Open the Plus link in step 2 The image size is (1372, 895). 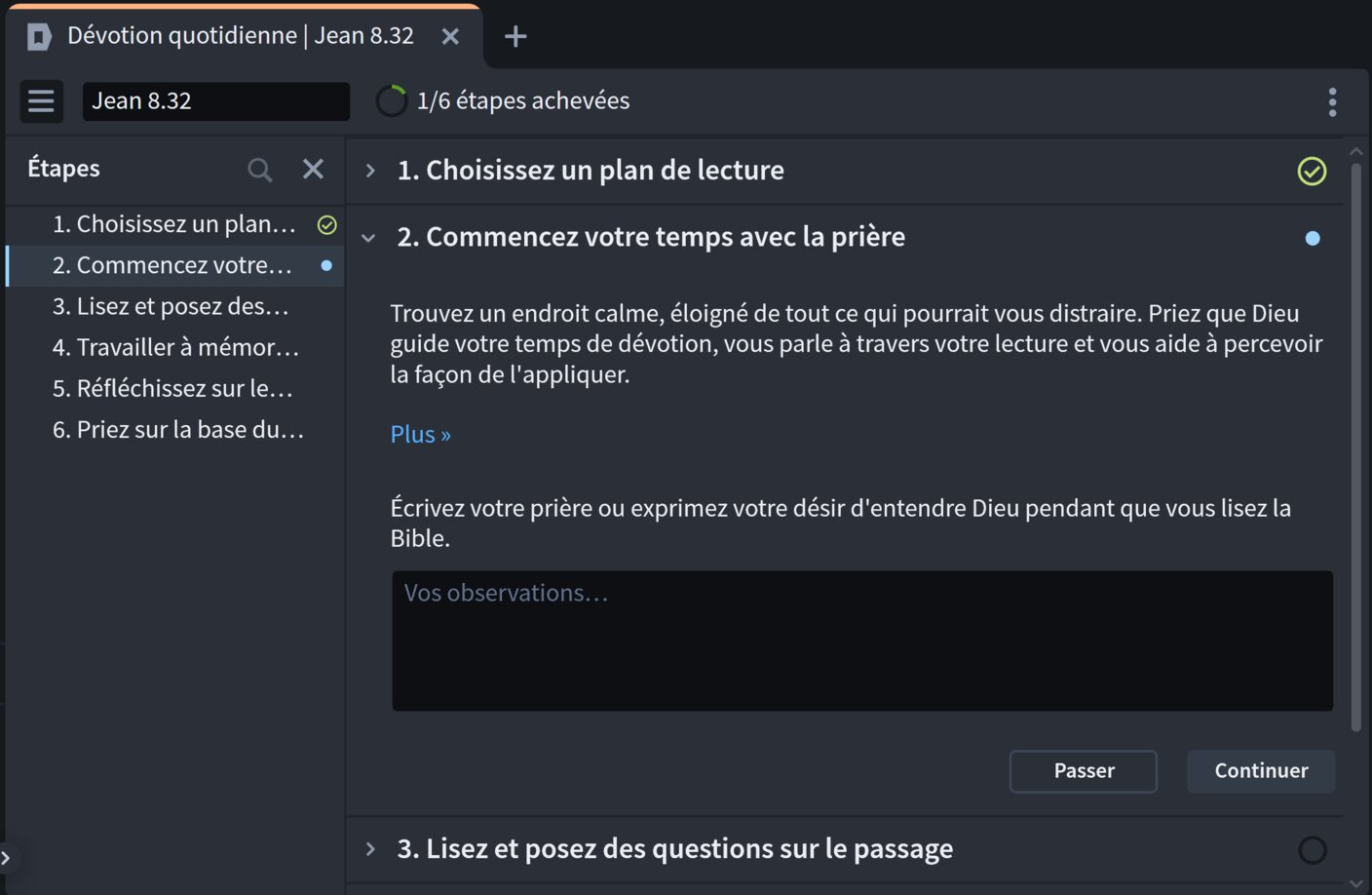click(419, 433)
